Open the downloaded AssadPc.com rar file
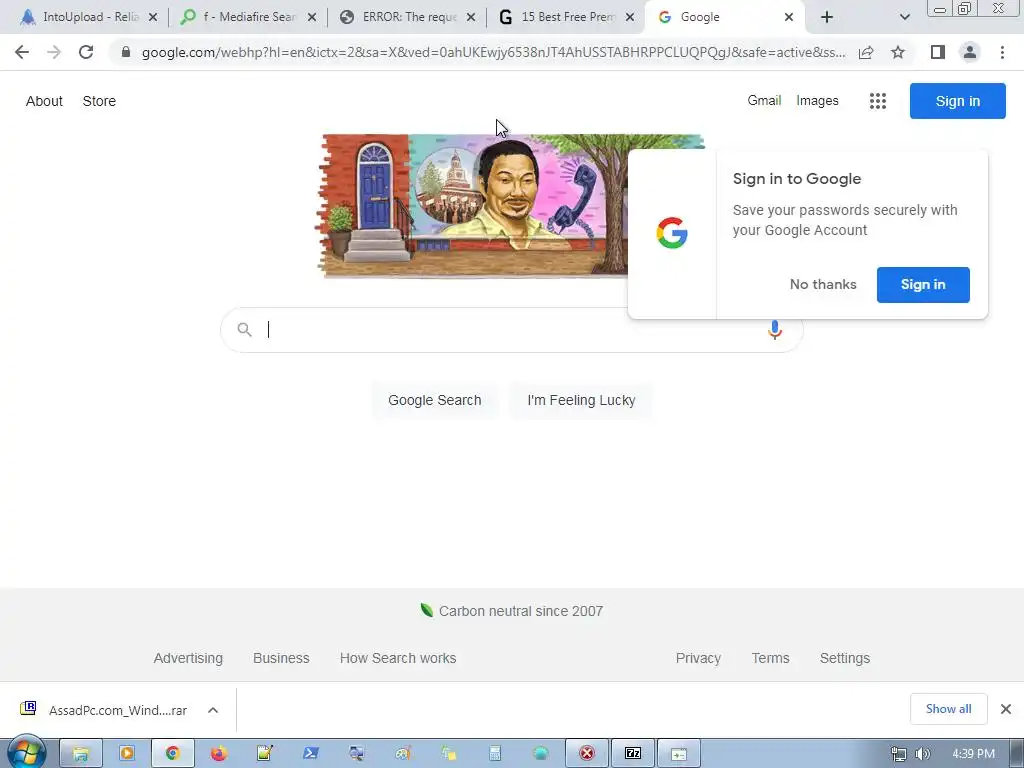This screenshot has height=768, width=1024. pyautogui.click(x=103, y=710)
